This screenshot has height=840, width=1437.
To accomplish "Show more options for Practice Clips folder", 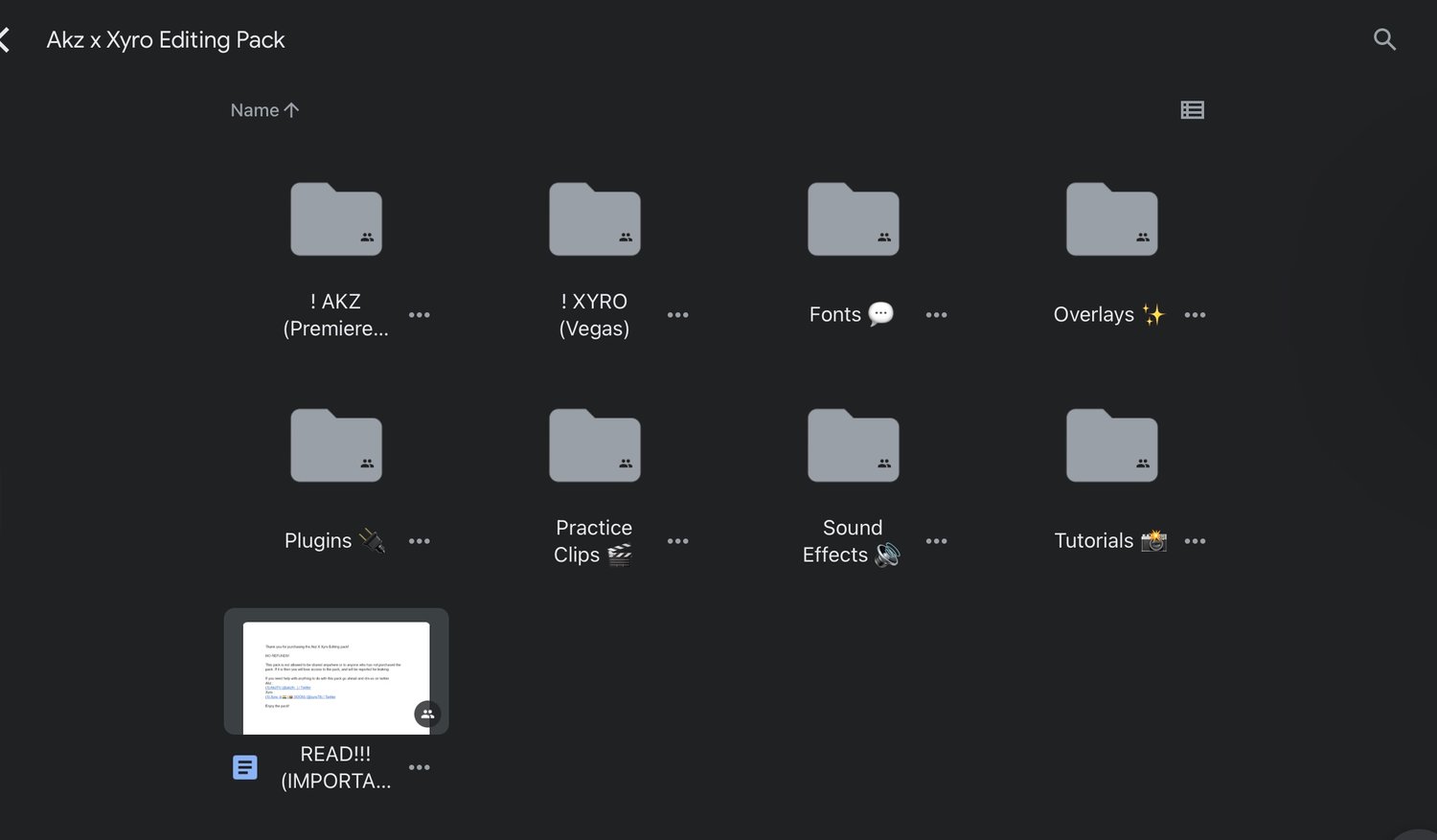I will (x=678, y=541).
